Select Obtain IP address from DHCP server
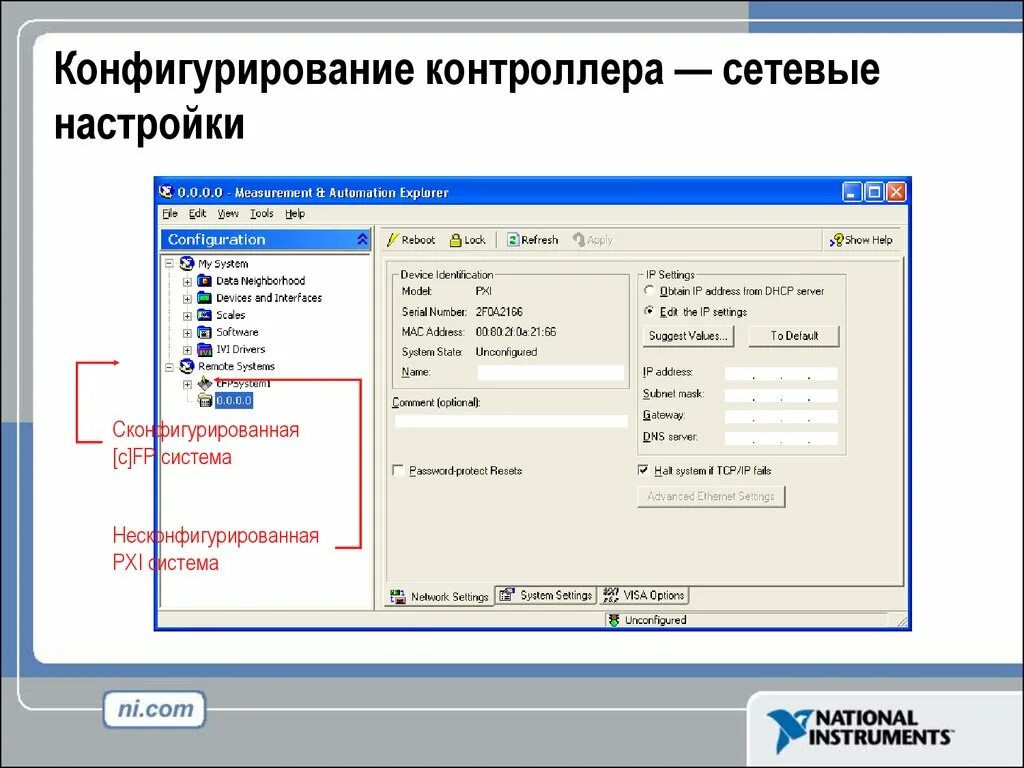 (649, 291)
